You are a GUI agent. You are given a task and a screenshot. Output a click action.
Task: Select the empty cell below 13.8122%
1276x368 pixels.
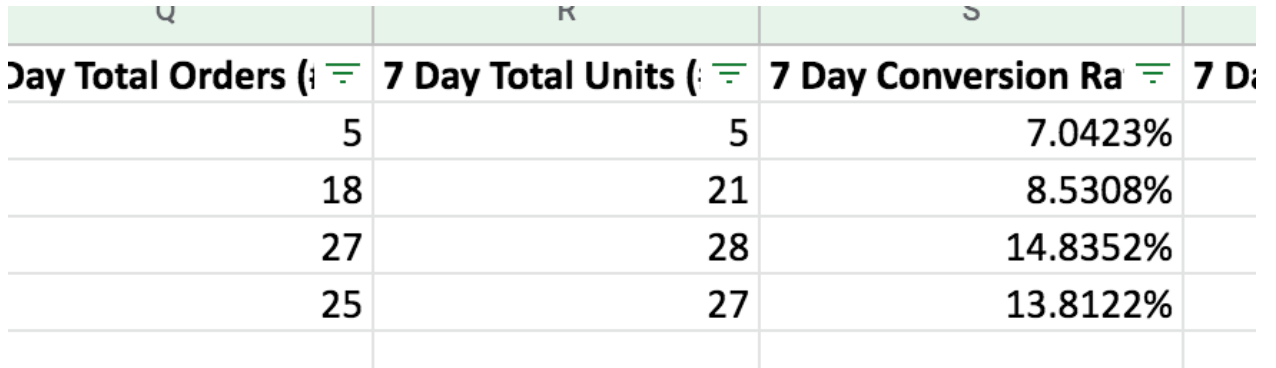point(971,349)
